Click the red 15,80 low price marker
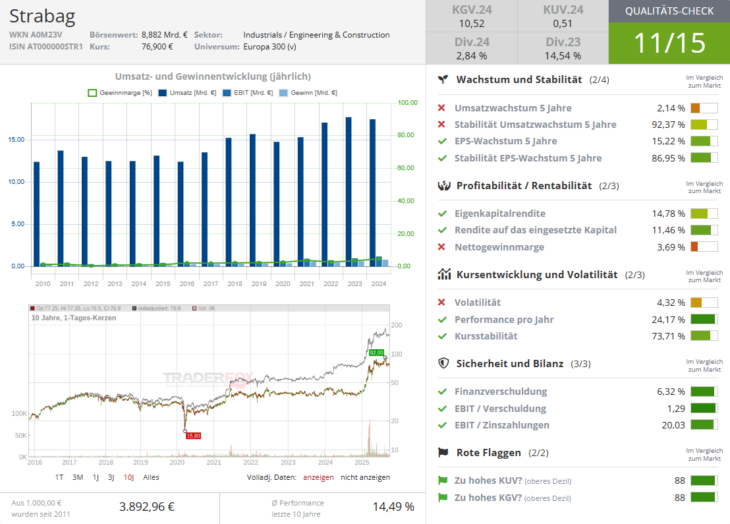 193,436
